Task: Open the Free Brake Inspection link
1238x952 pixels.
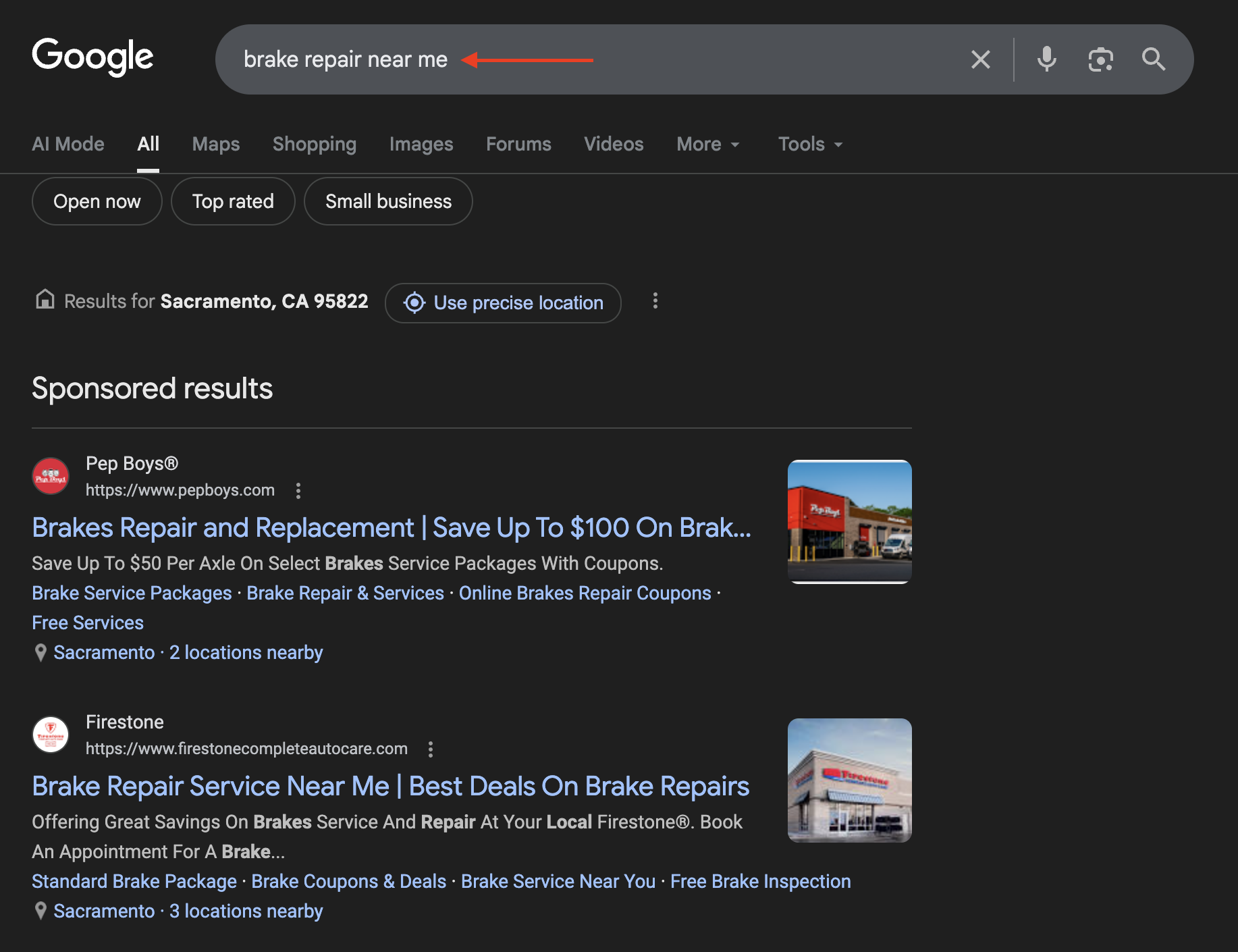Action: [x=760, y=881]
